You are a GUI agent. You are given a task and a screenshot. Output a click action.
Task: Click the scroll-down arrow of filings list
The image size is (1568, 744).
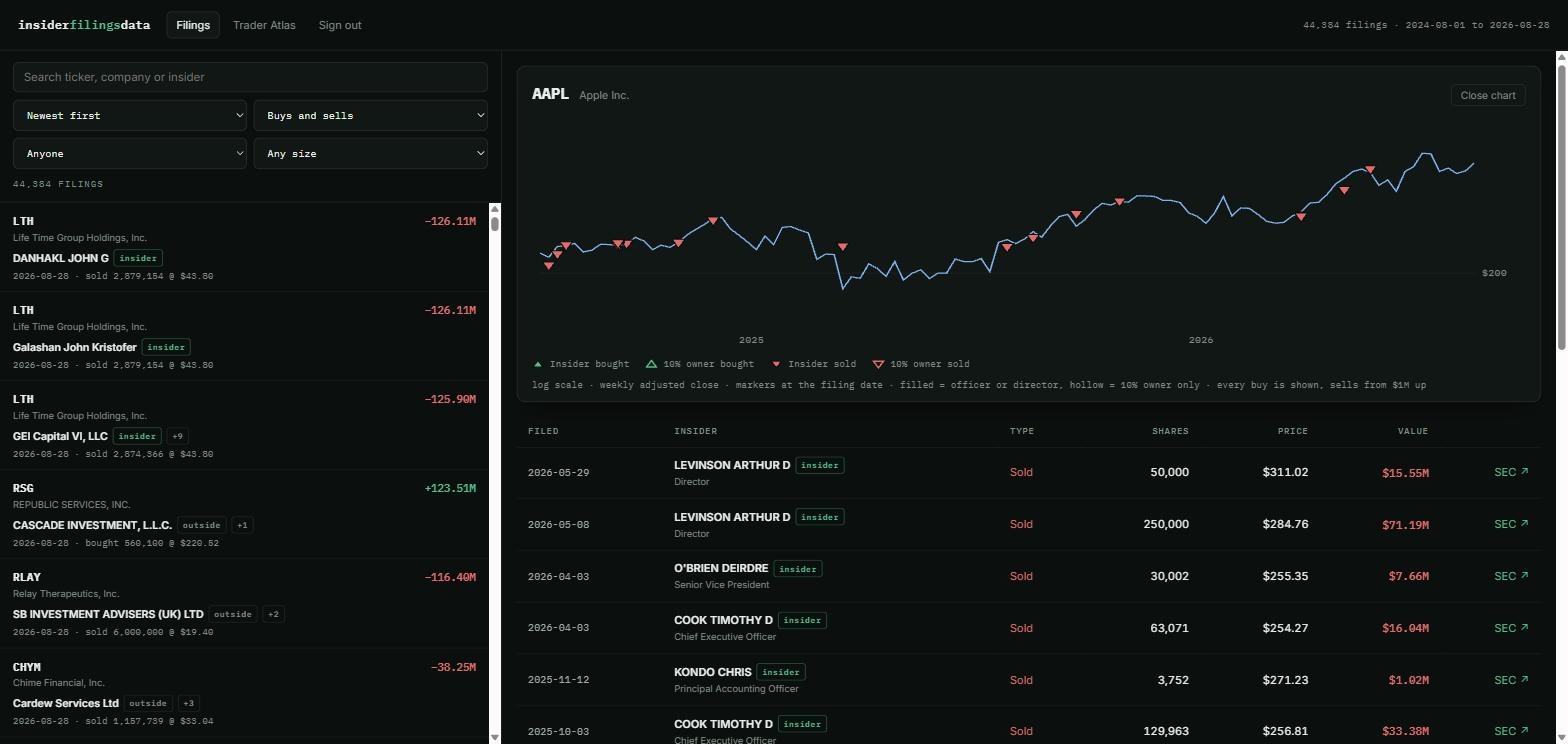494,737
